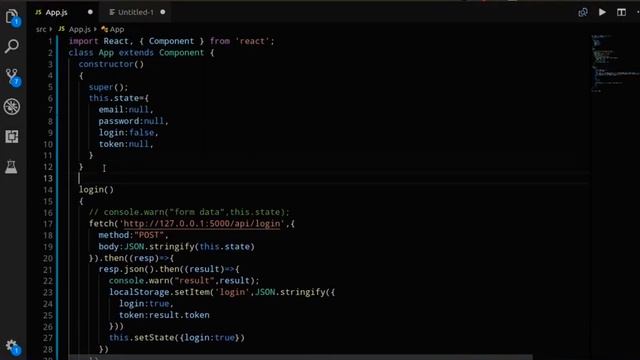The width and height of the screenshot is (640, 360).
Task: Click 'token:result.token' on line 25
Action: (x=164, y=315)
